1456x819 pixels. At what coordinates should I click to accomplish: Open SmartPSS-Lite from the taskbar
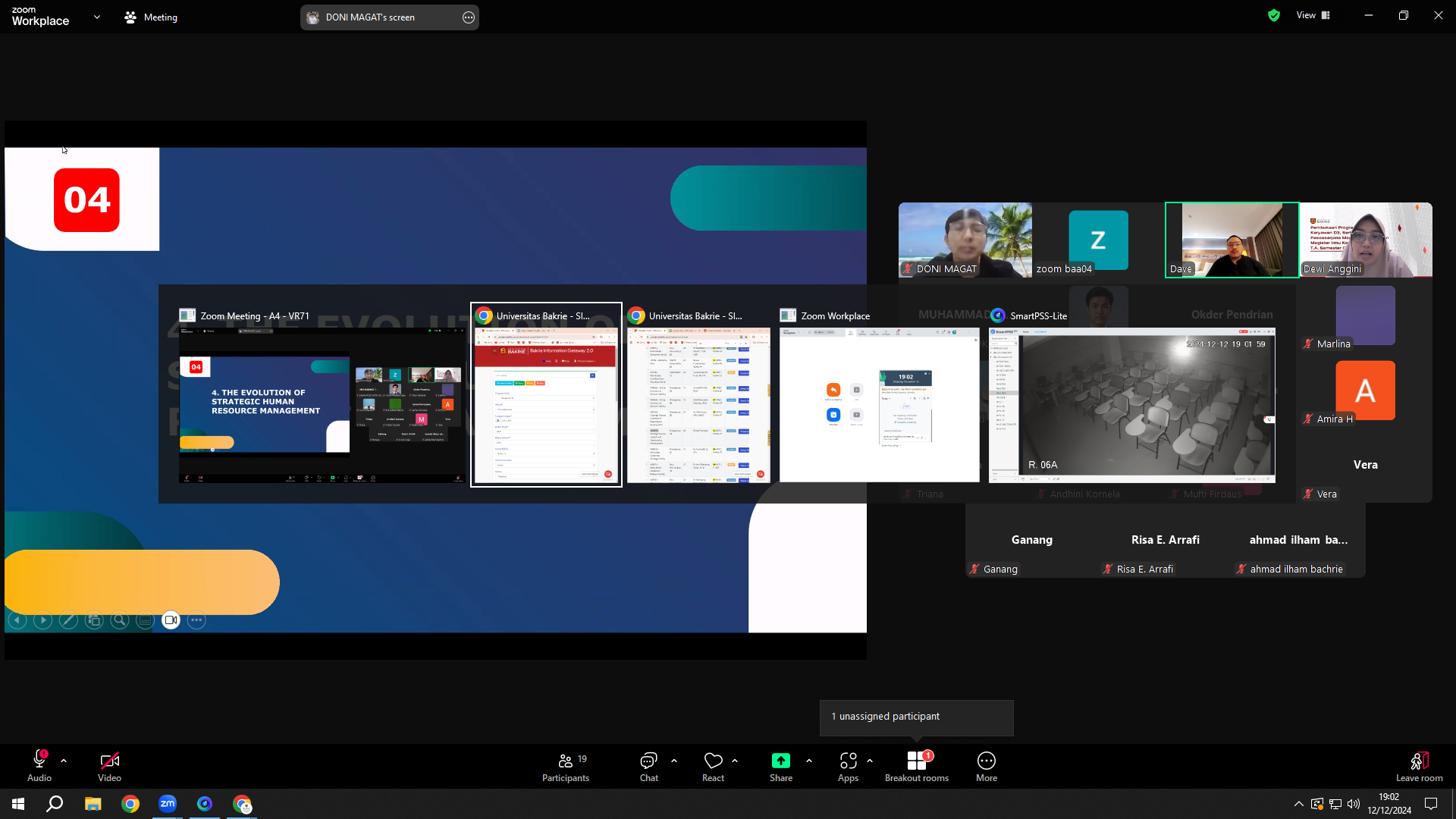tap(205, 804)
